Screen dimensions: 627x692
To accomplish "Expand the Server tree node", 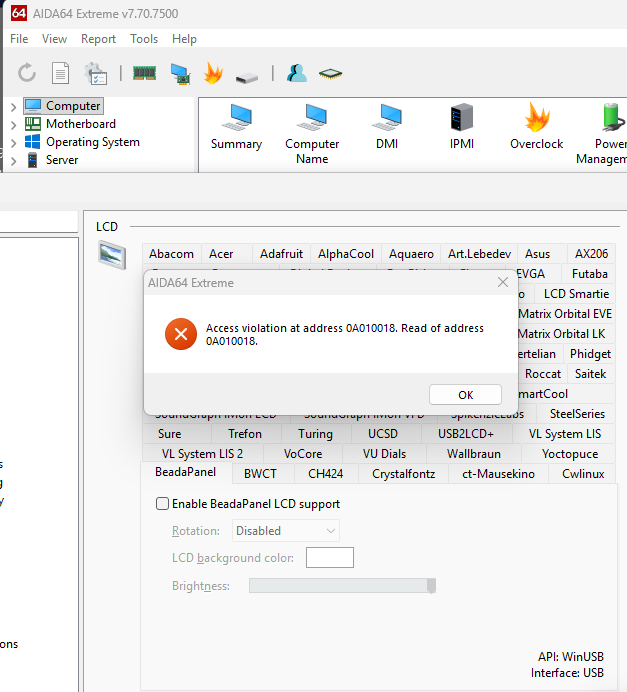I will (13, 161).
